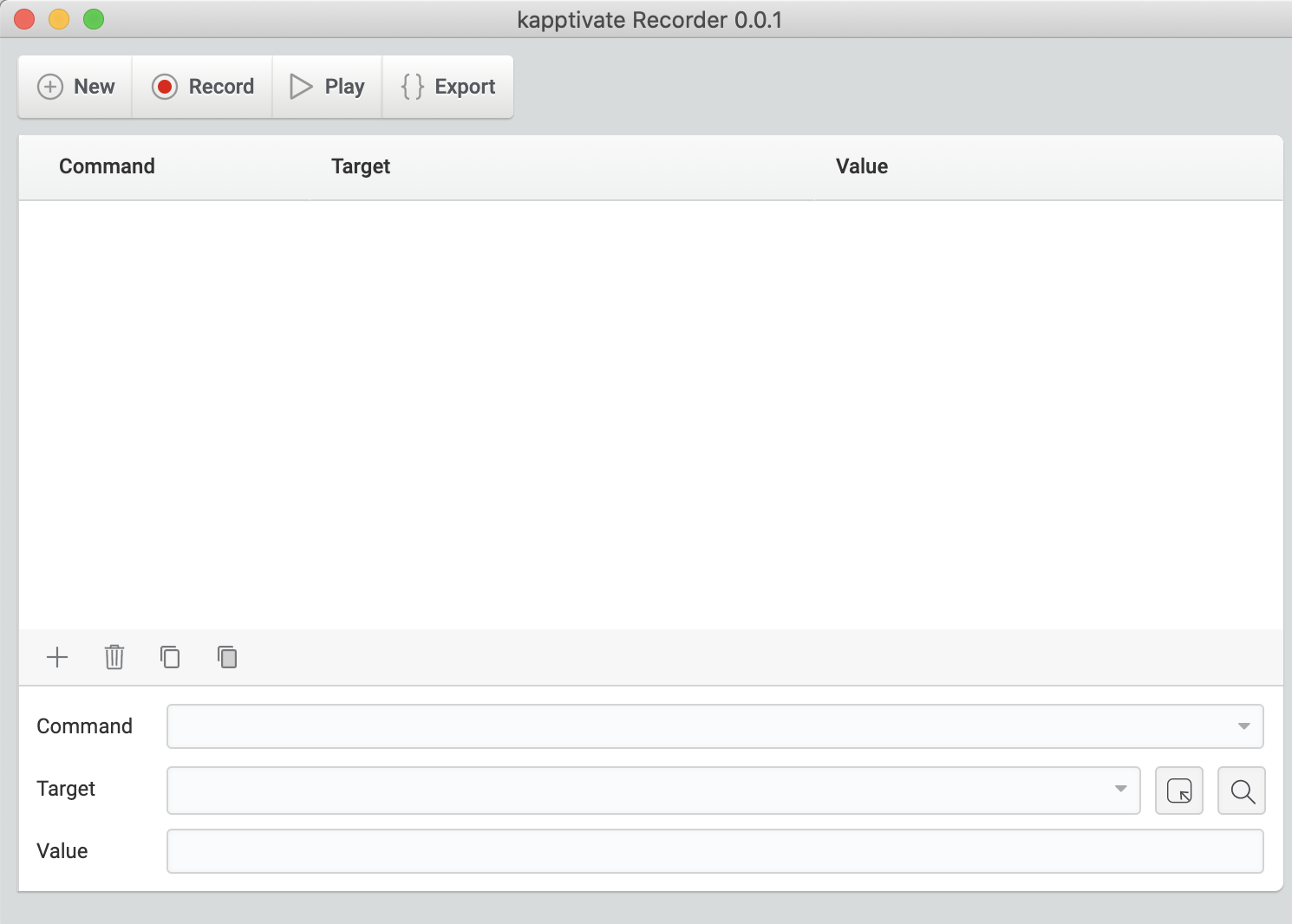Click the element picker icon beside Target
The image size is (1292, 924).
pos(1179,791)
